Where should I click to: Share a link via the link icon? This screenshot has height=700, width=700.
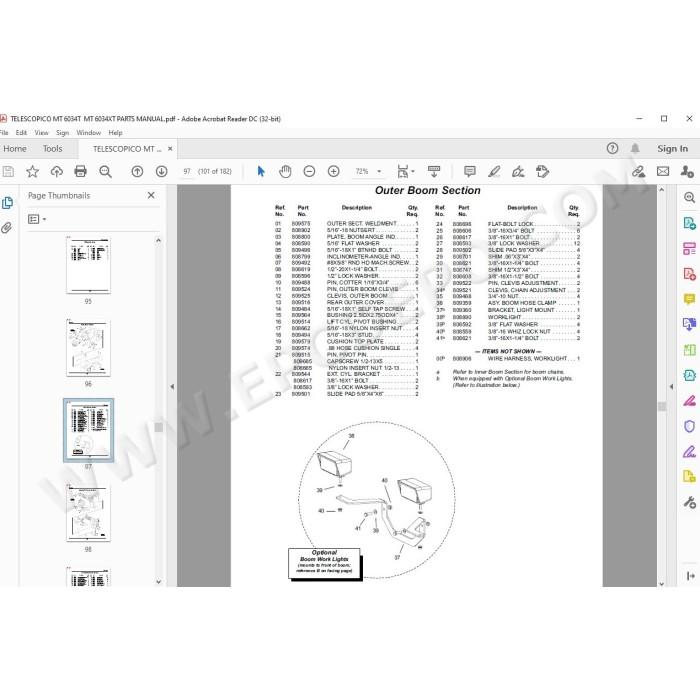coord(638,171)
